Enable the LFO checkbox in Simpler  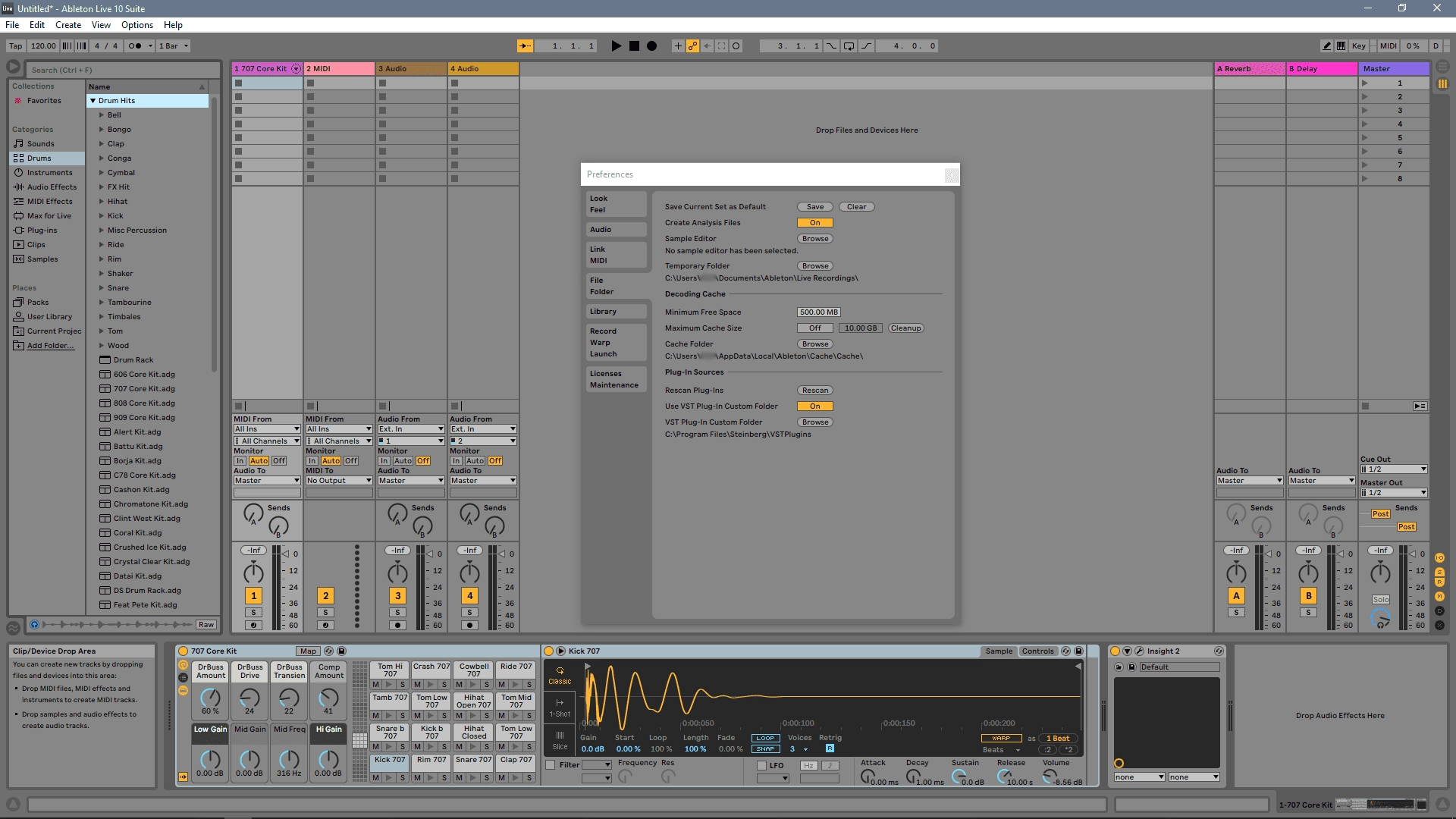(x=761, y=766)
